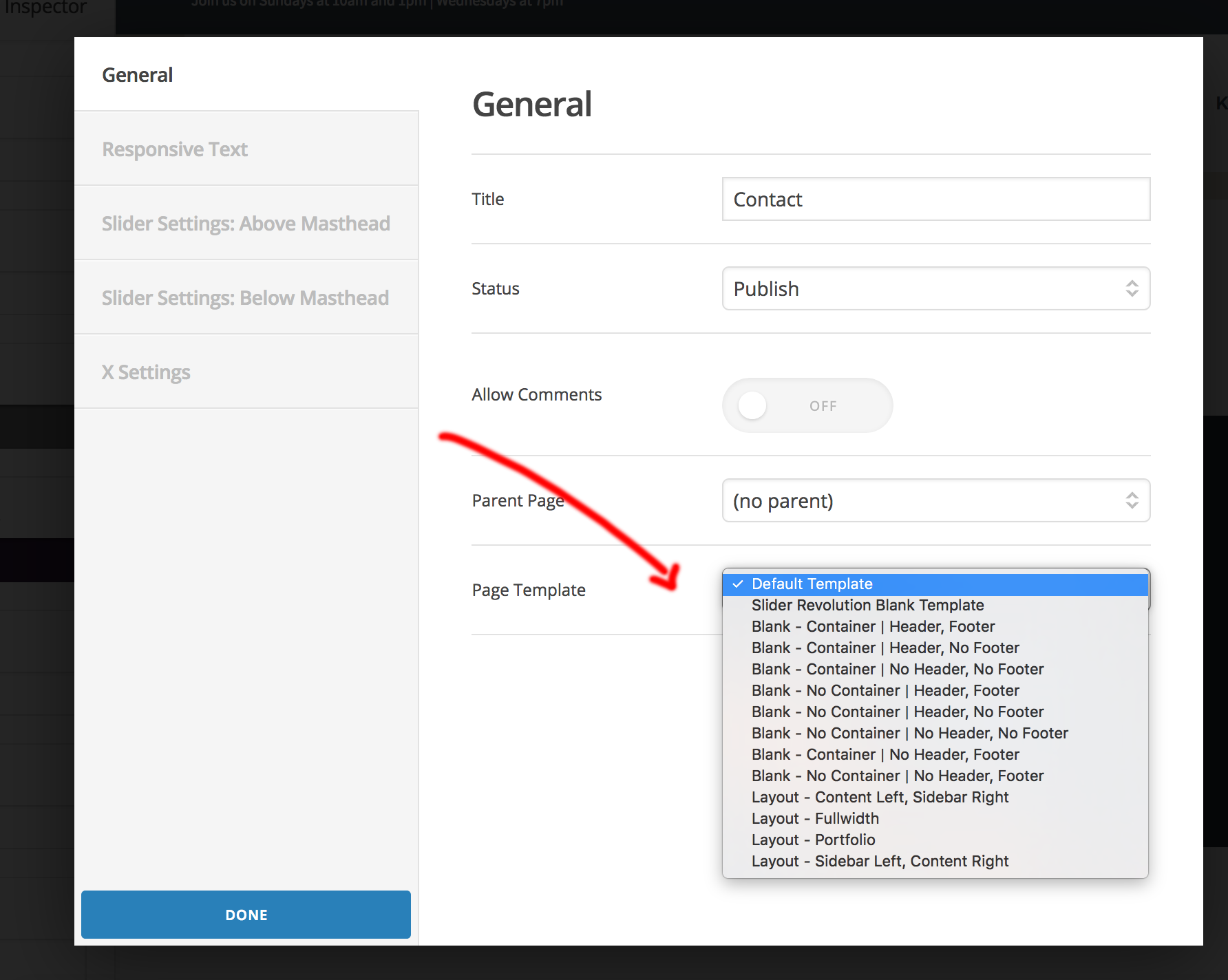Open the Slider Settings: Above Masthead section
Screen dimensions: 1228x980
click(246, 223)
